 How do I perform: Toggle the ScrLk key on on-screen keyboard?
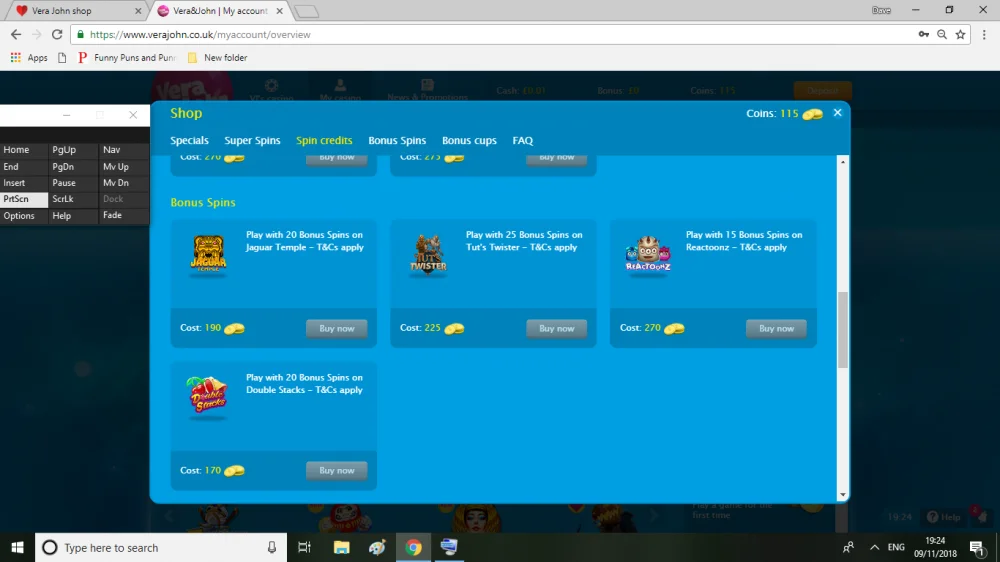point(73,199)
